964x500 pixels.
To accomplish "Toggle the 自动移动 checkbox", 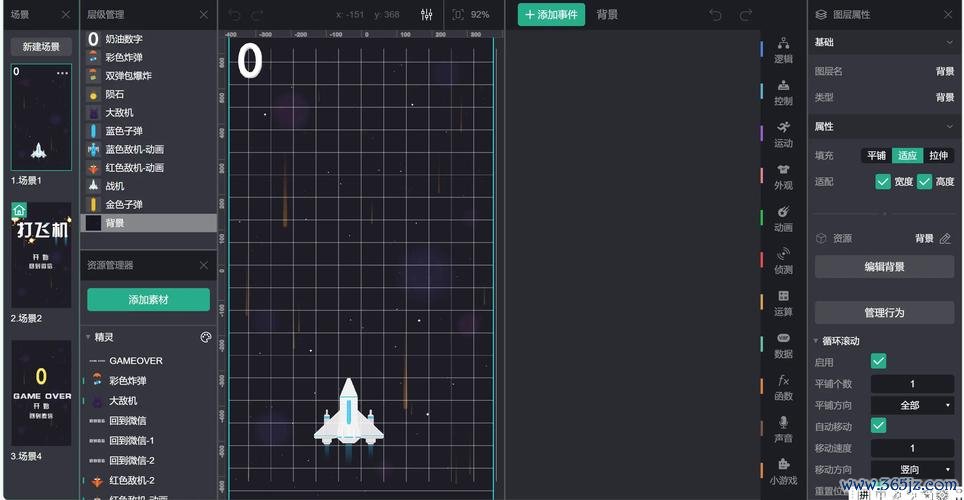I will (878, 426).
